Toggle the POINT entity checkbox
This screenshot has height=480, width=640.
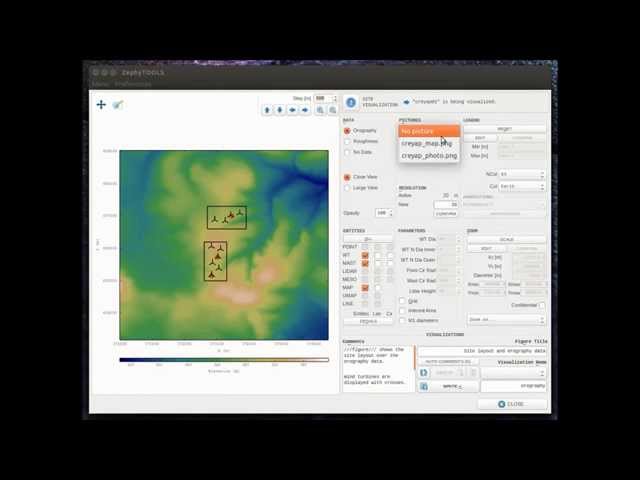point(365,247)
